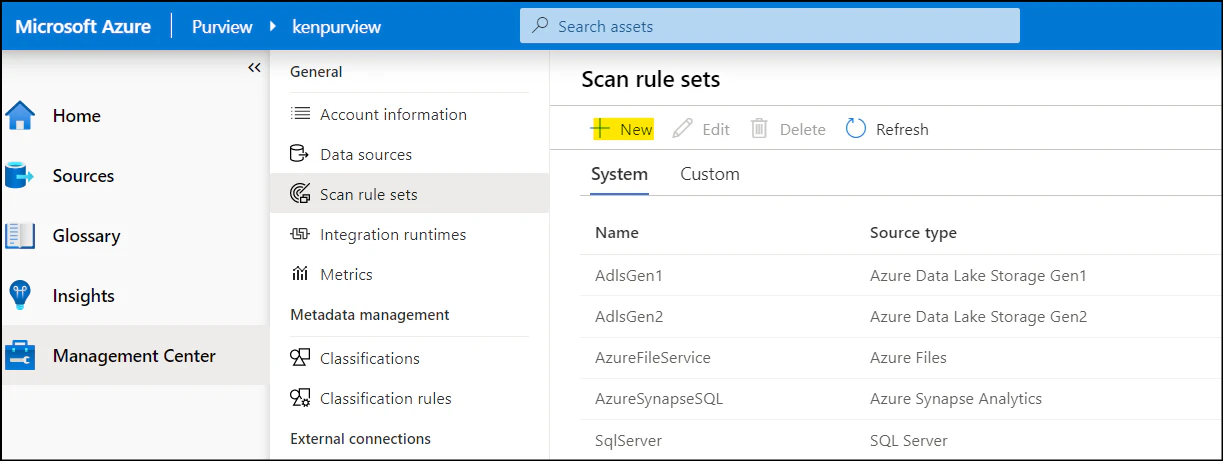
Task: Click the Purview breadcrumb
Action: pos(222,26)
